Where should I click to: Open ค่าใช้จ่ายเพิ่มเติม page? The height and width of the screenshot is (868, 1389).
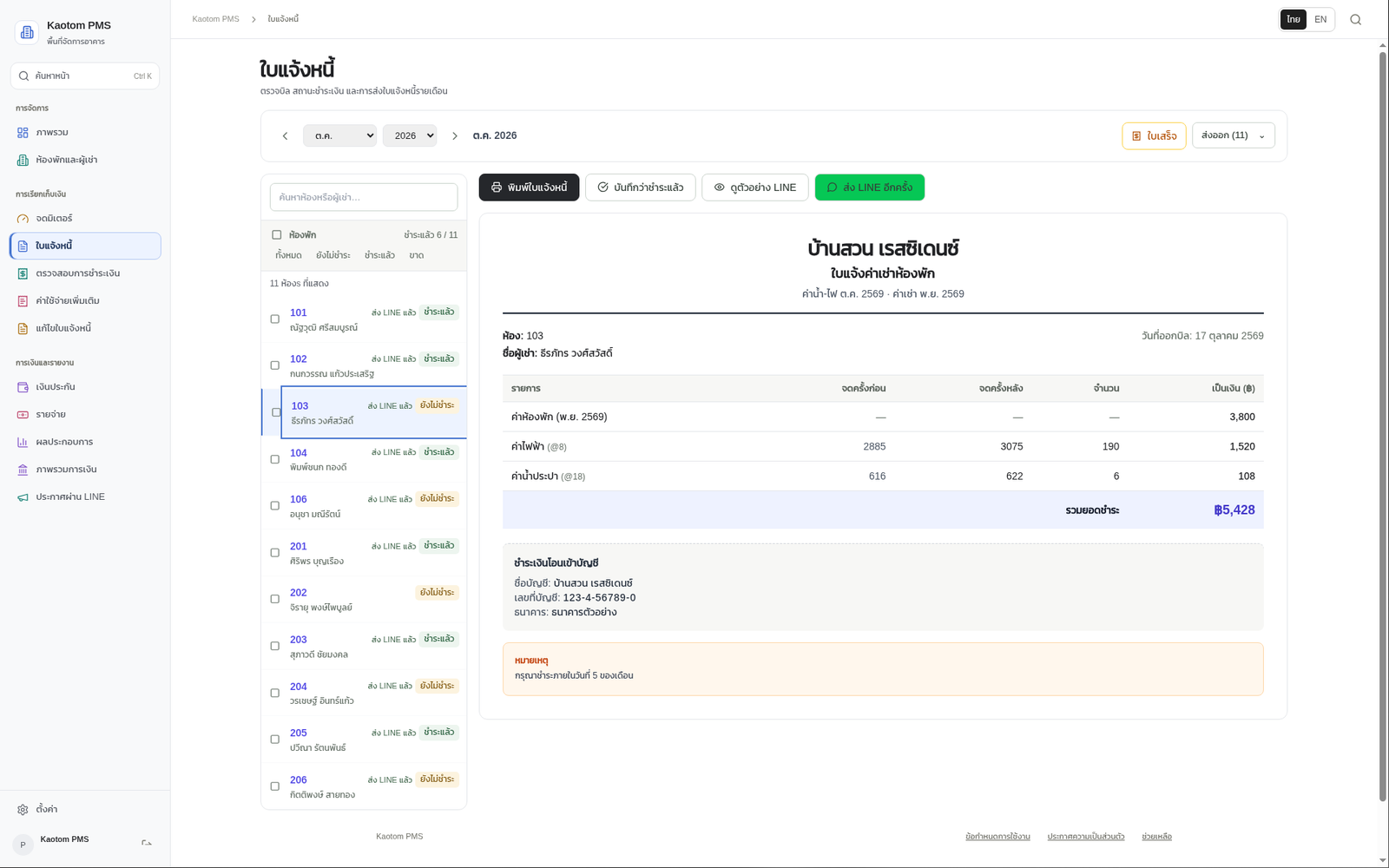(85, 300)
